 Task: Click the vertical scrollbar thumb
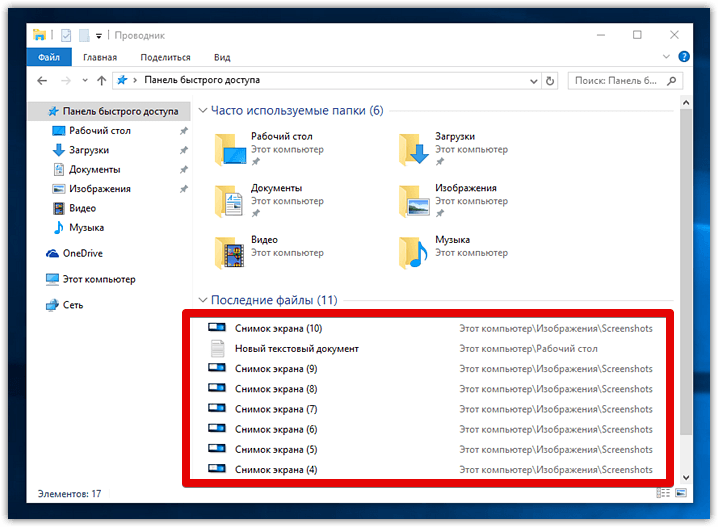coord(685,272)
